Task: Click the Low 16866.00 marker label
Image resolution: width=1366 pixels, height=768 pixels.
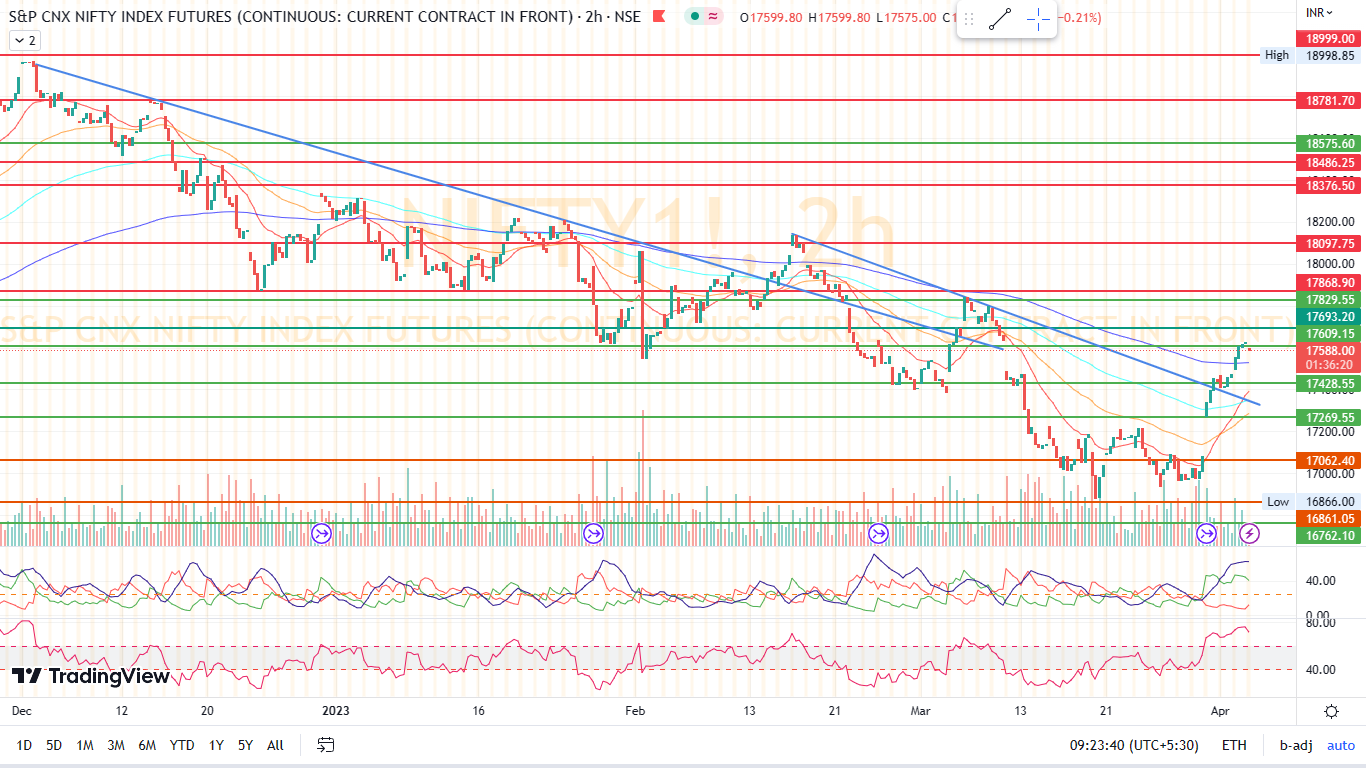Action: point(1311,502)
